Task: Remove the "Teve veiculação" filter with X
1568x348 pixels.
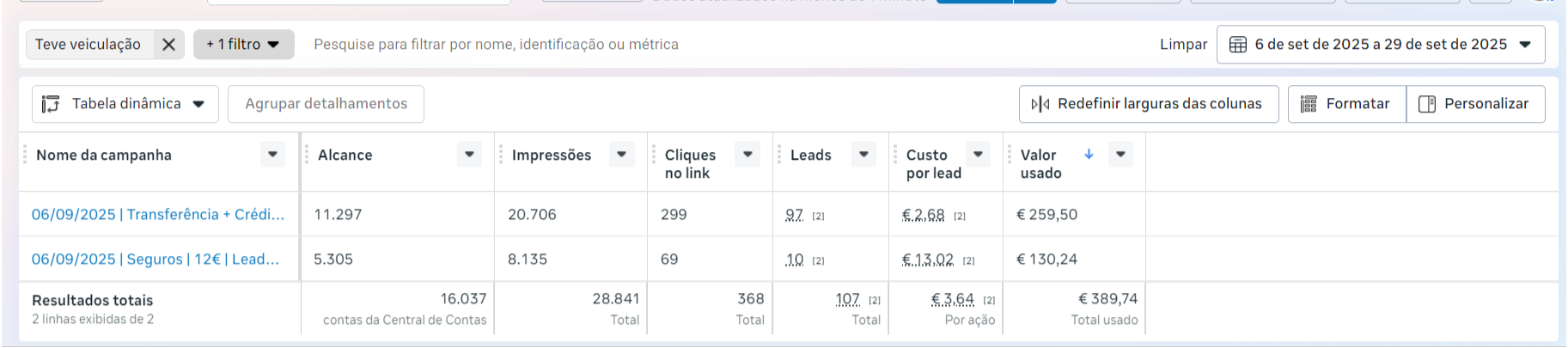Action: click(x=168, y=45)
